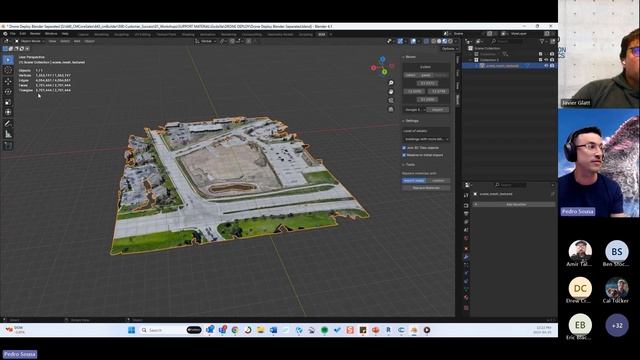Click the paste extent button
The height and width of the screenshot is (360, 640).
click(x=425, y=75)
